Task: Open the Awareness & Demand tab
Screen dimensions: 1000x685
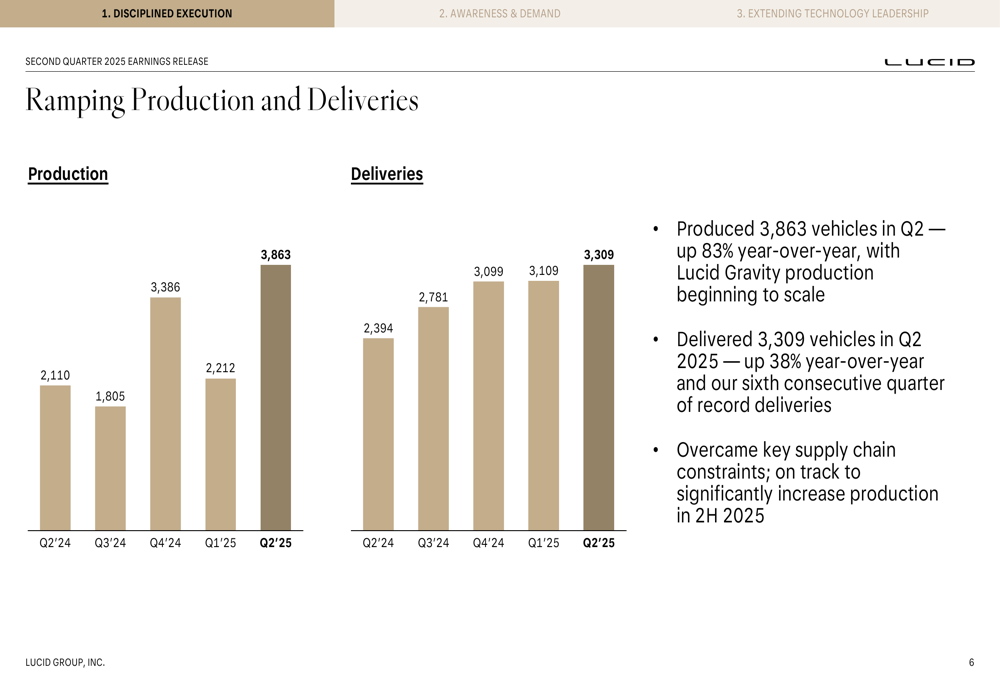Action: [499, 13]
